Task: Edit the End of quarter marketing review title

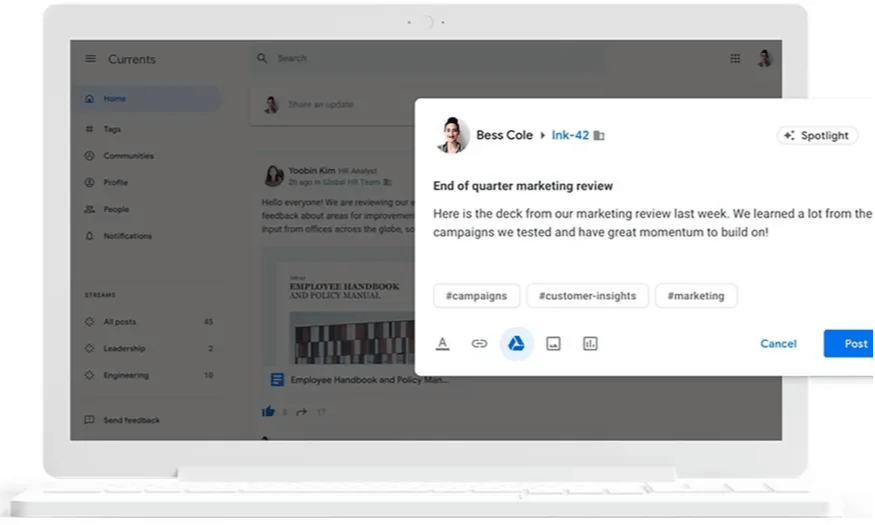Action: coord(523,186)
